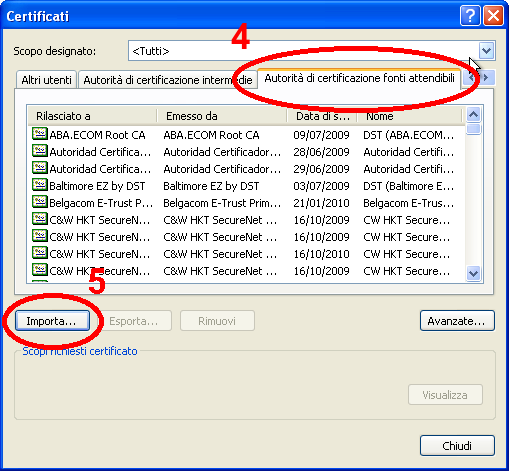Sort by the Rilasciato a column header

tap(92, 116)
